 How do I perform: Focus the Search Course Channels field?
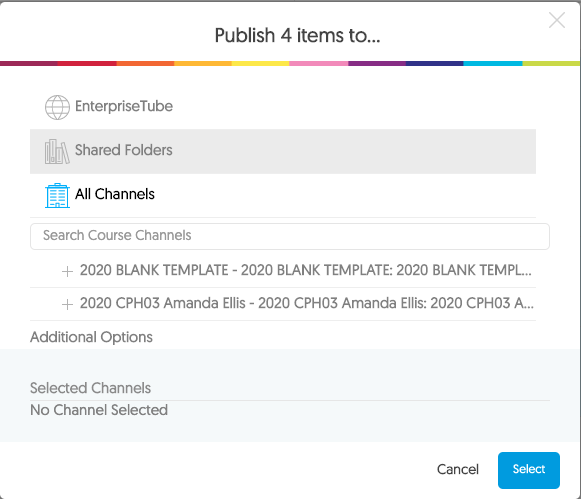290,236
